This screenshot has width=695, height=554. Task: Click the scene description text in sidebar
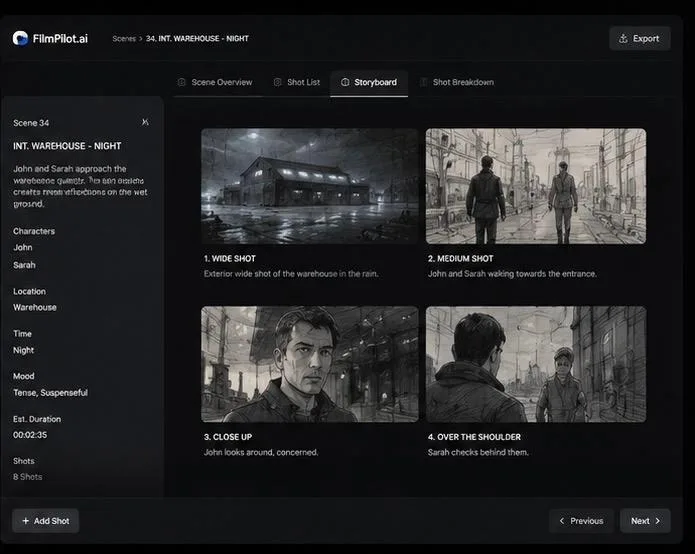point(80,186)
